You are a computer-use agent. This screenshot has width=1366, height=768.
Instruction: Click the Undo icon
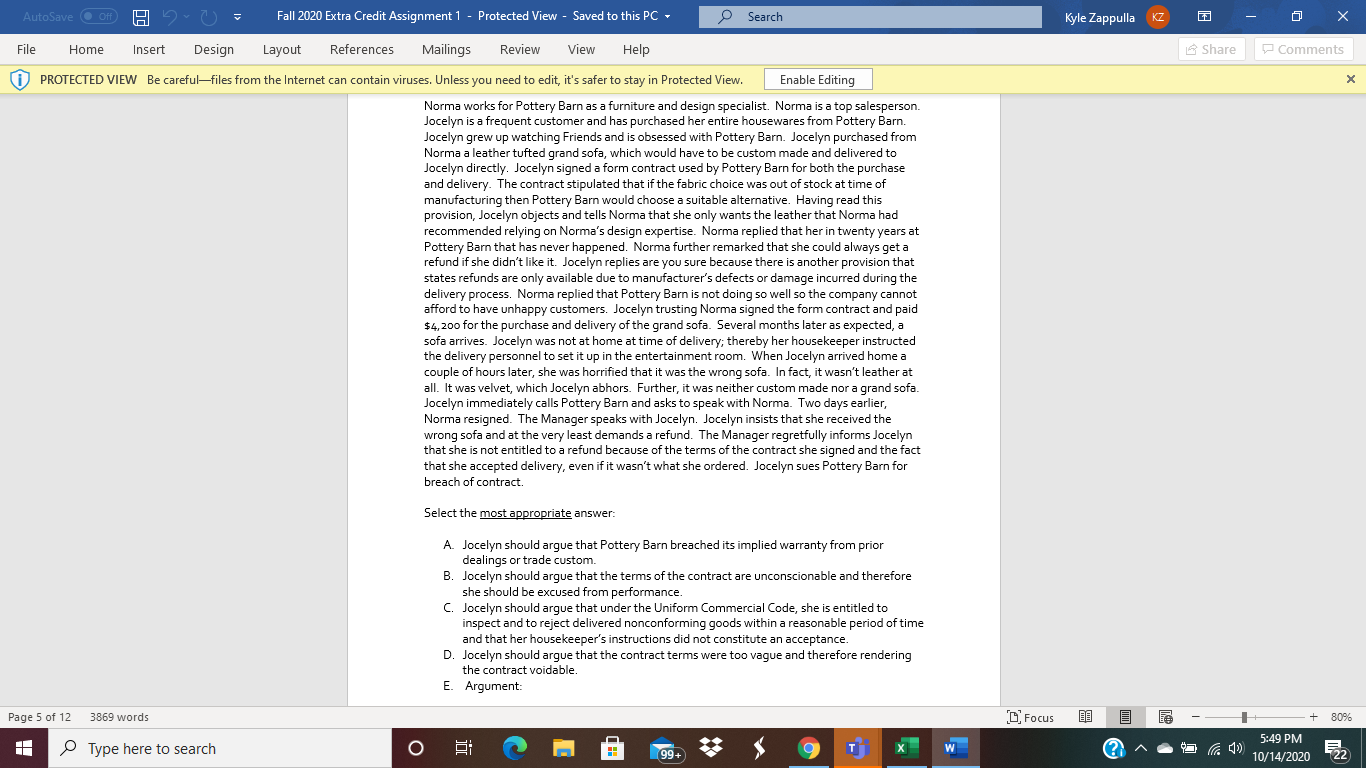point(171,15)
